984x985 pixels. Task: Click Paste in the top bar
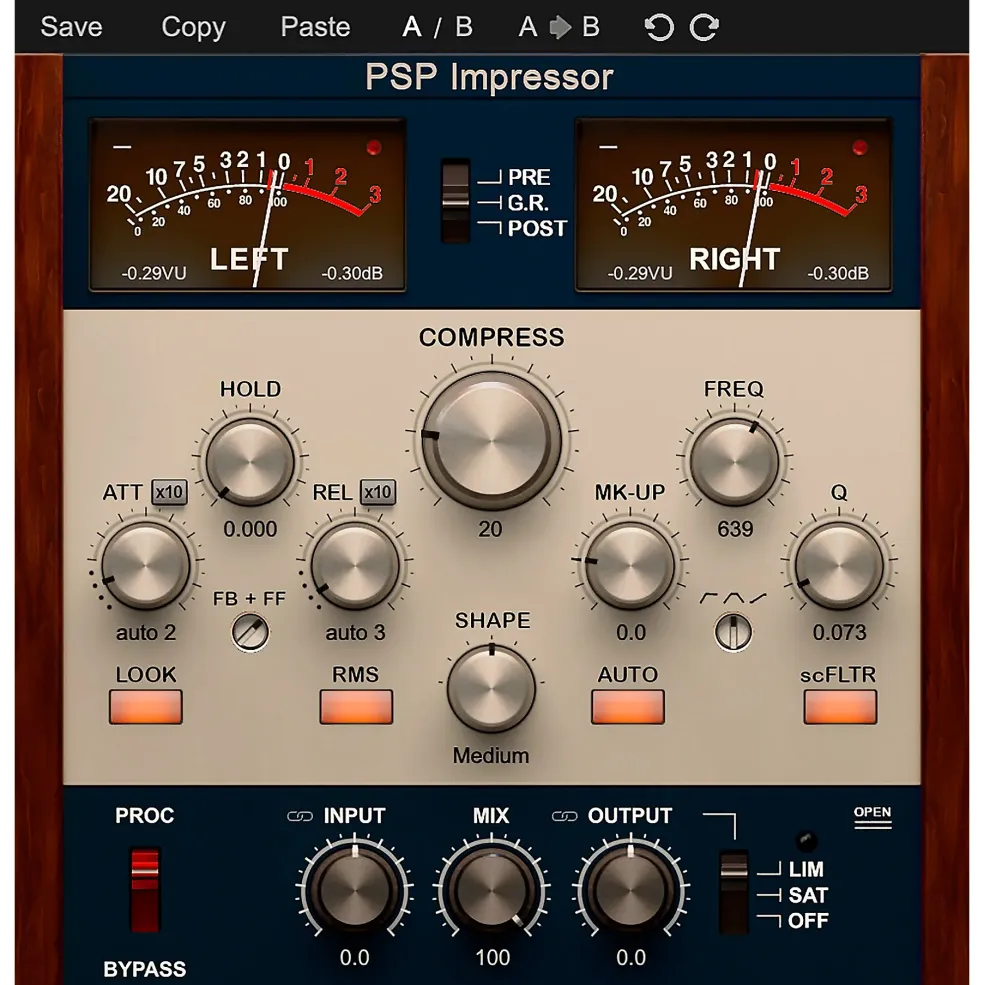(315, 27)
